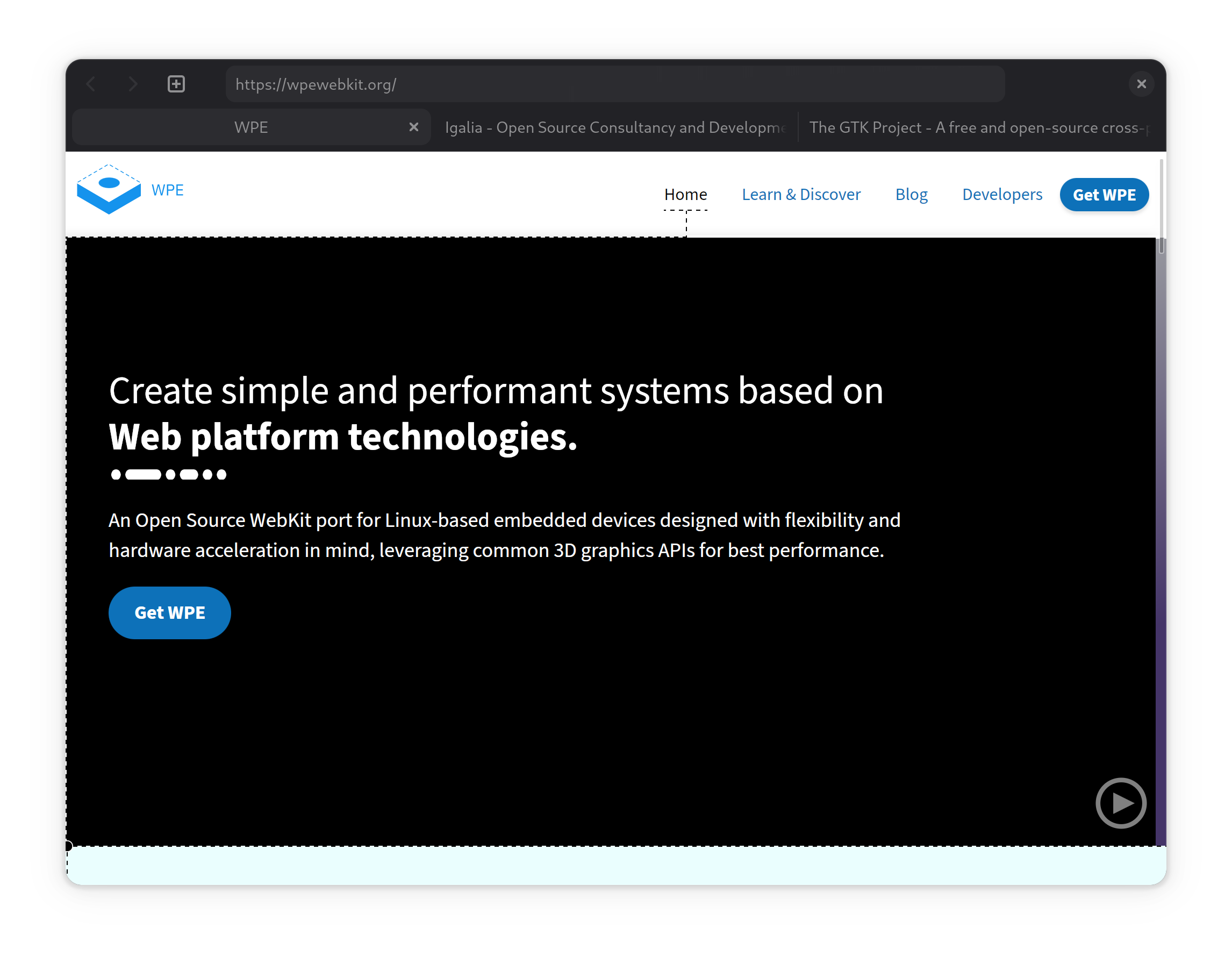Click the URL bar showing wpewebkit.org

pyautogui.click(x=615, y=84)
